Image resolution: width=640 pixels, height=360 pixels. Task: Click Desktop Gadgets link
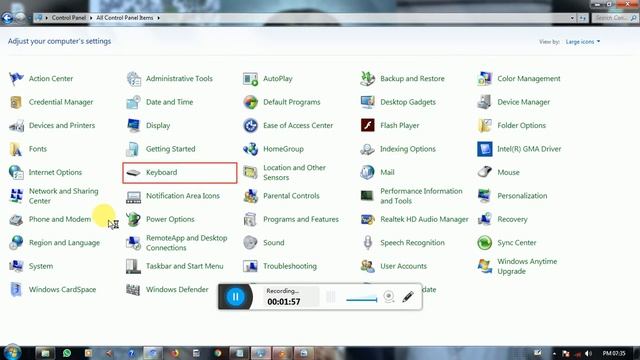408,102
